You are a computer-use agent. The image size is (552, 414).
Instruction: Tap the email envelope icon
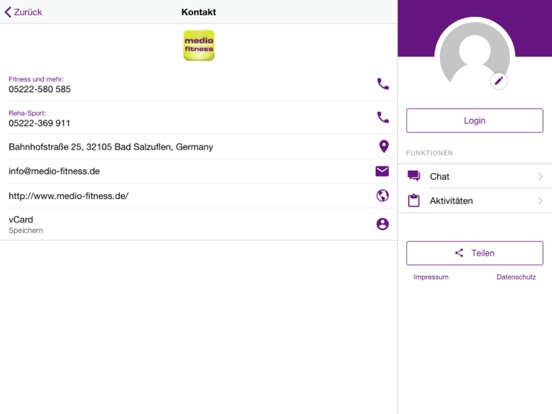[x=382, y=171]
